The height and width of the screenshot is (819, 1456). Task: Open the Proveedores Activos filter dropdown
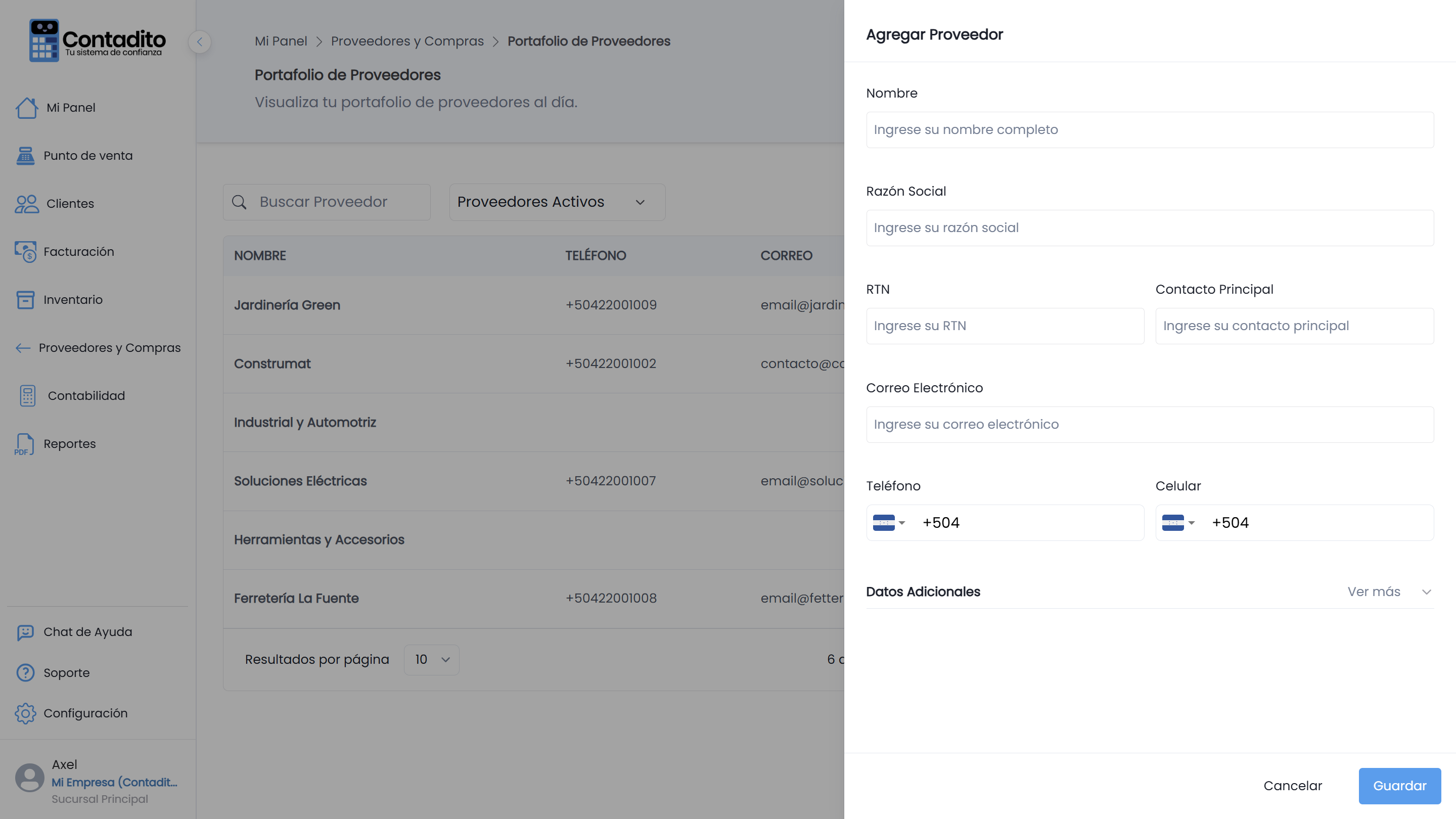tap(557, 202)
